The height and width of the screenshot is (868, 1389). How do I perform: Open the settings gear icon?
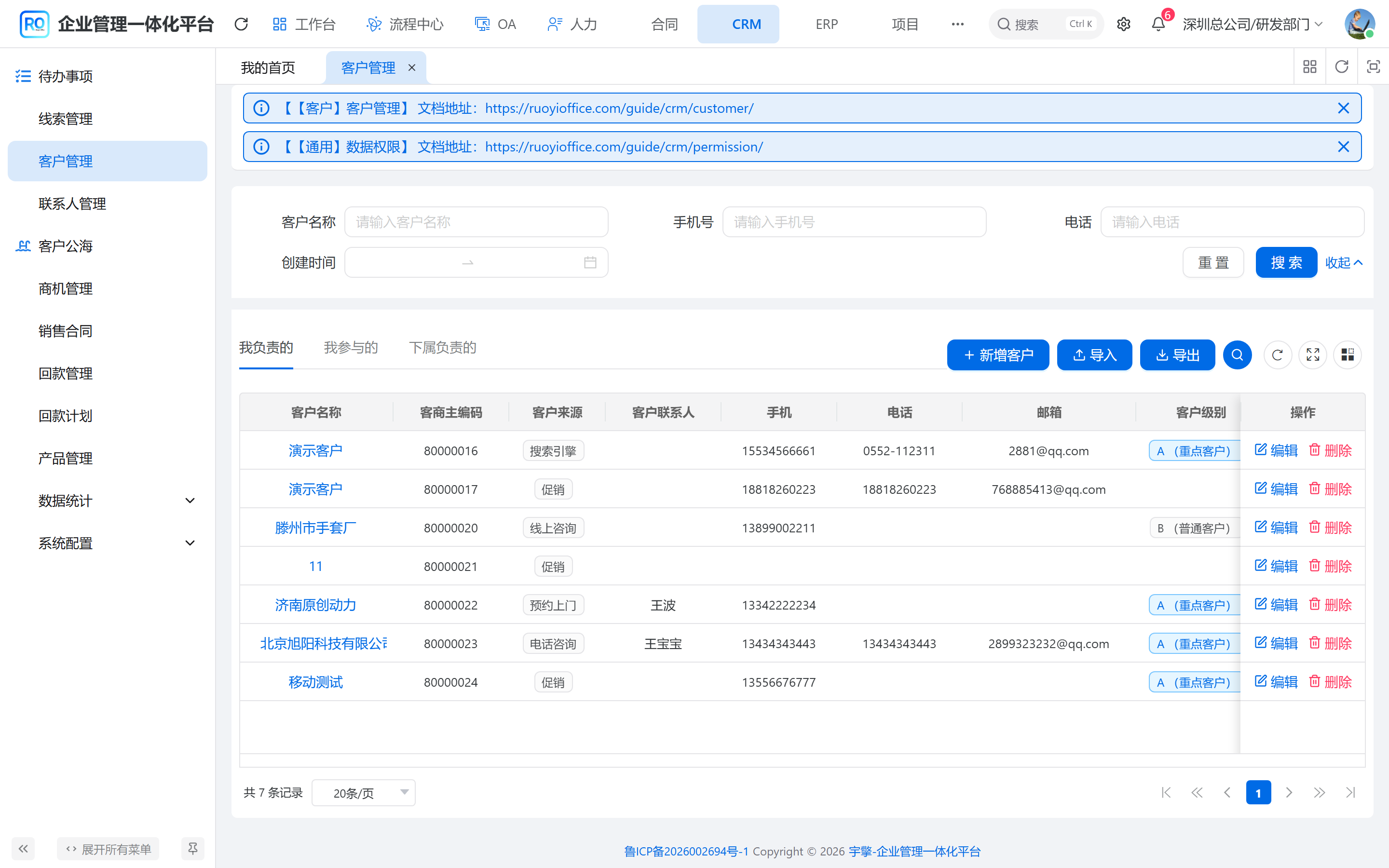1123,24
